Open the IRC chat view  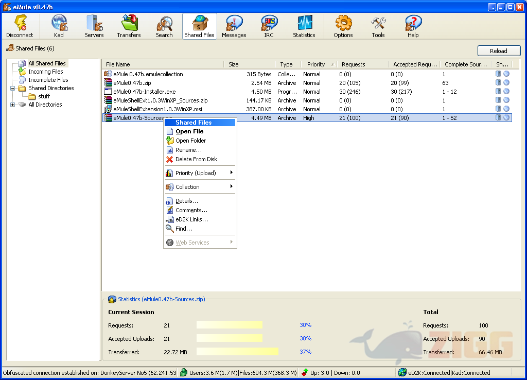[x=269, y=26]
